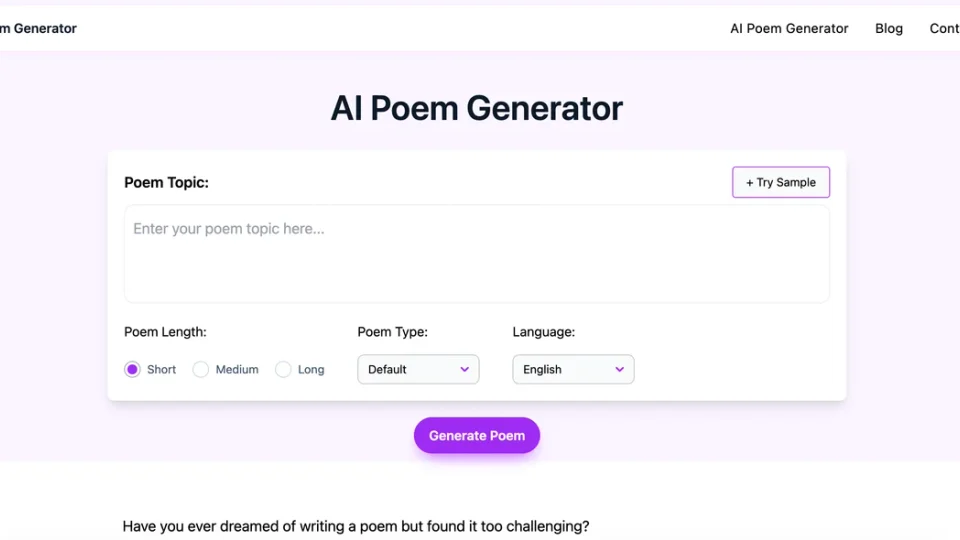Screen dimensions: 960x540
Task: Click the chevron arrow in Poem Type dropdown
Action: [x=465, y=370]
